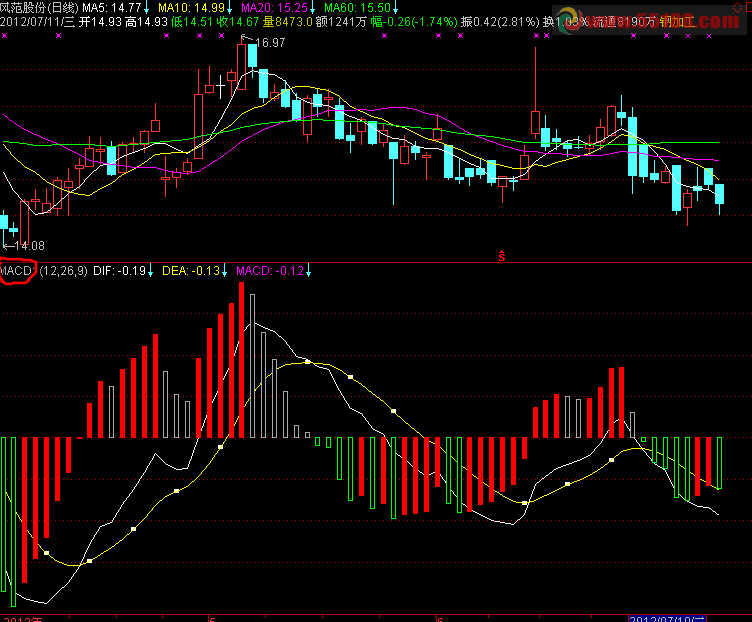The image size is (752, 622).
Task: Click the MACD parameters (12,26,9)
Action: coord(63,271)
